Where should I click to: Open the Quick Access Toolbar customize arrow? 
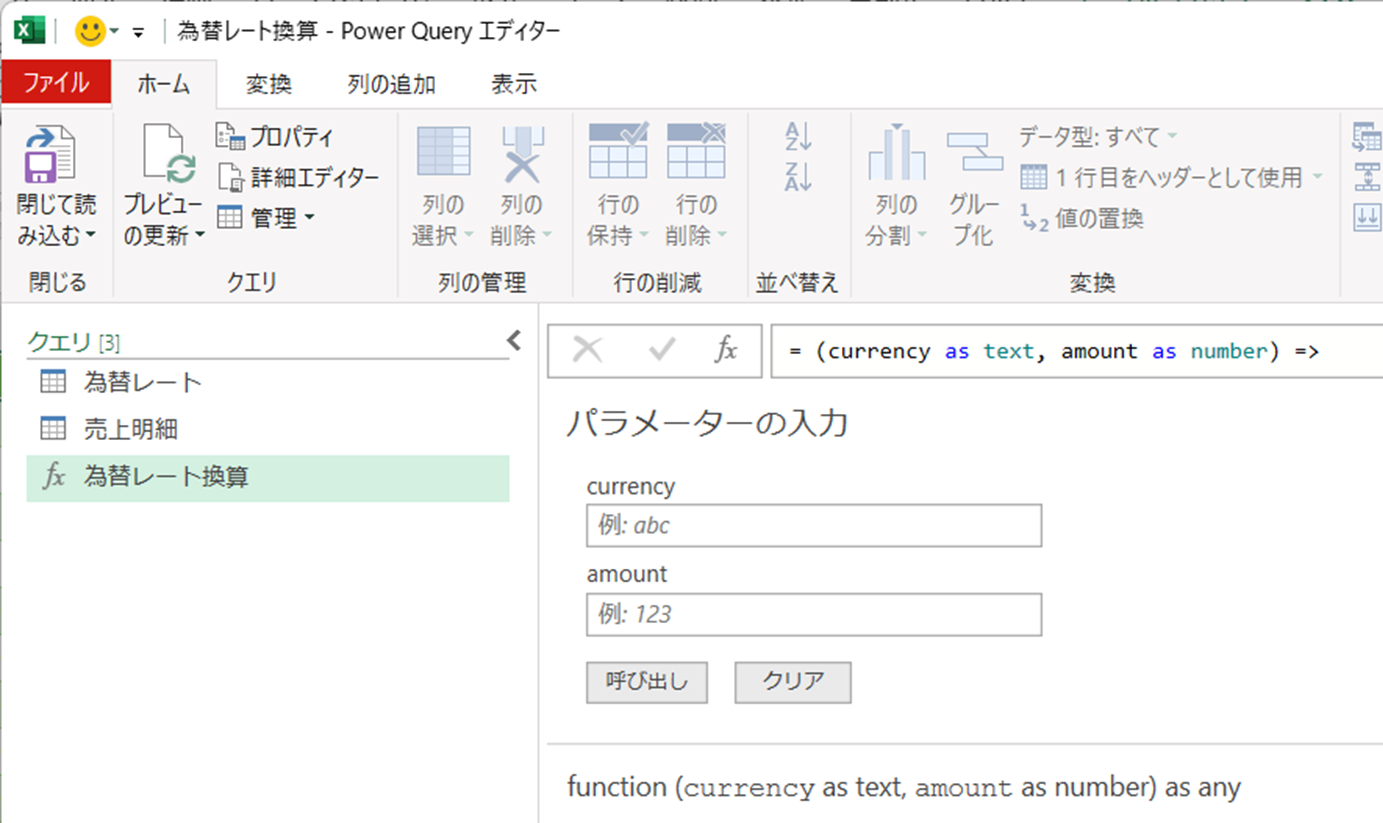pyautogui.click(x=138, y=33)
